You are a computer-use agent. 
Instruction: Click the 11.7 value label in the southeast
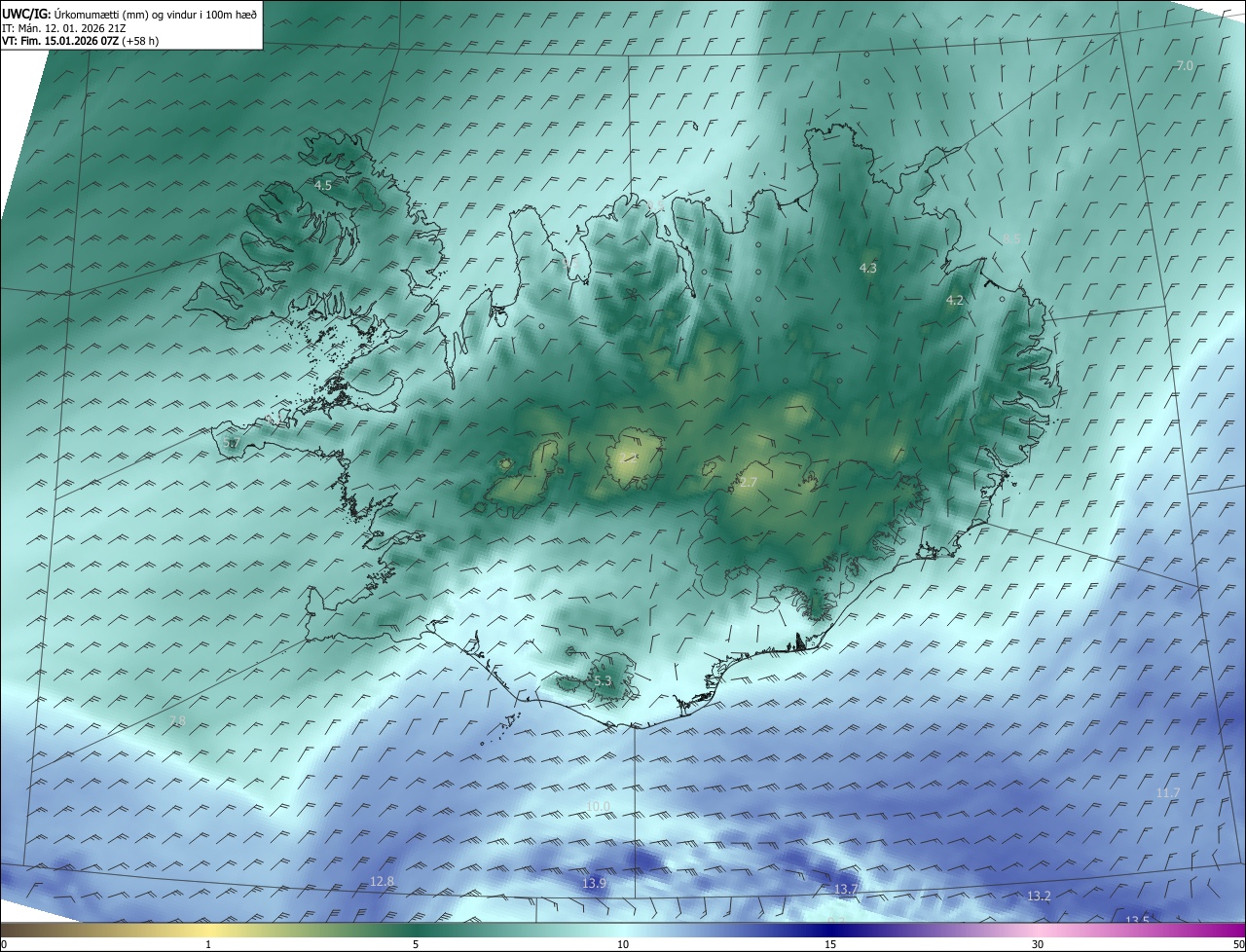click(x=1168, y=793)
